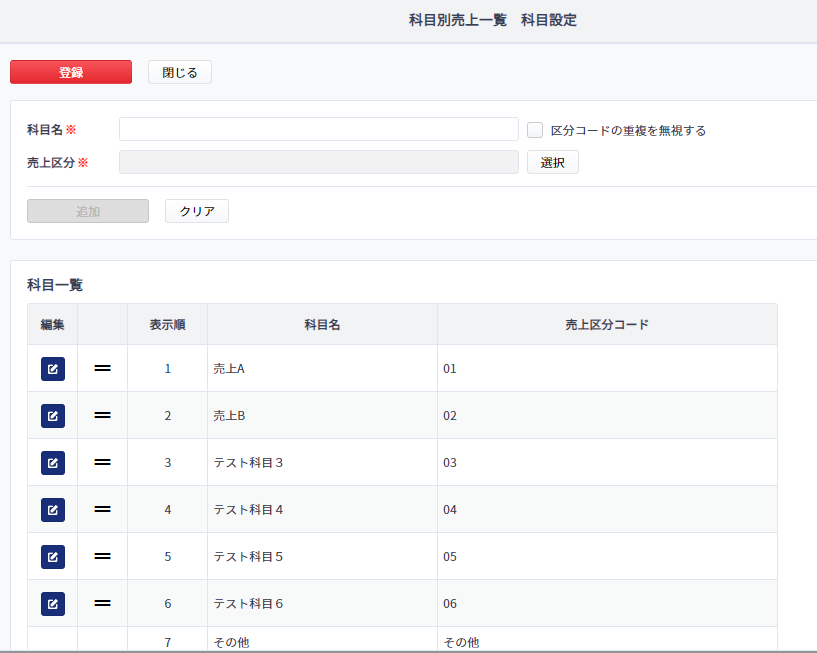The image size is (817, 653).
Task: Select the テスト科目6 name cell
Action: [322, 603]
